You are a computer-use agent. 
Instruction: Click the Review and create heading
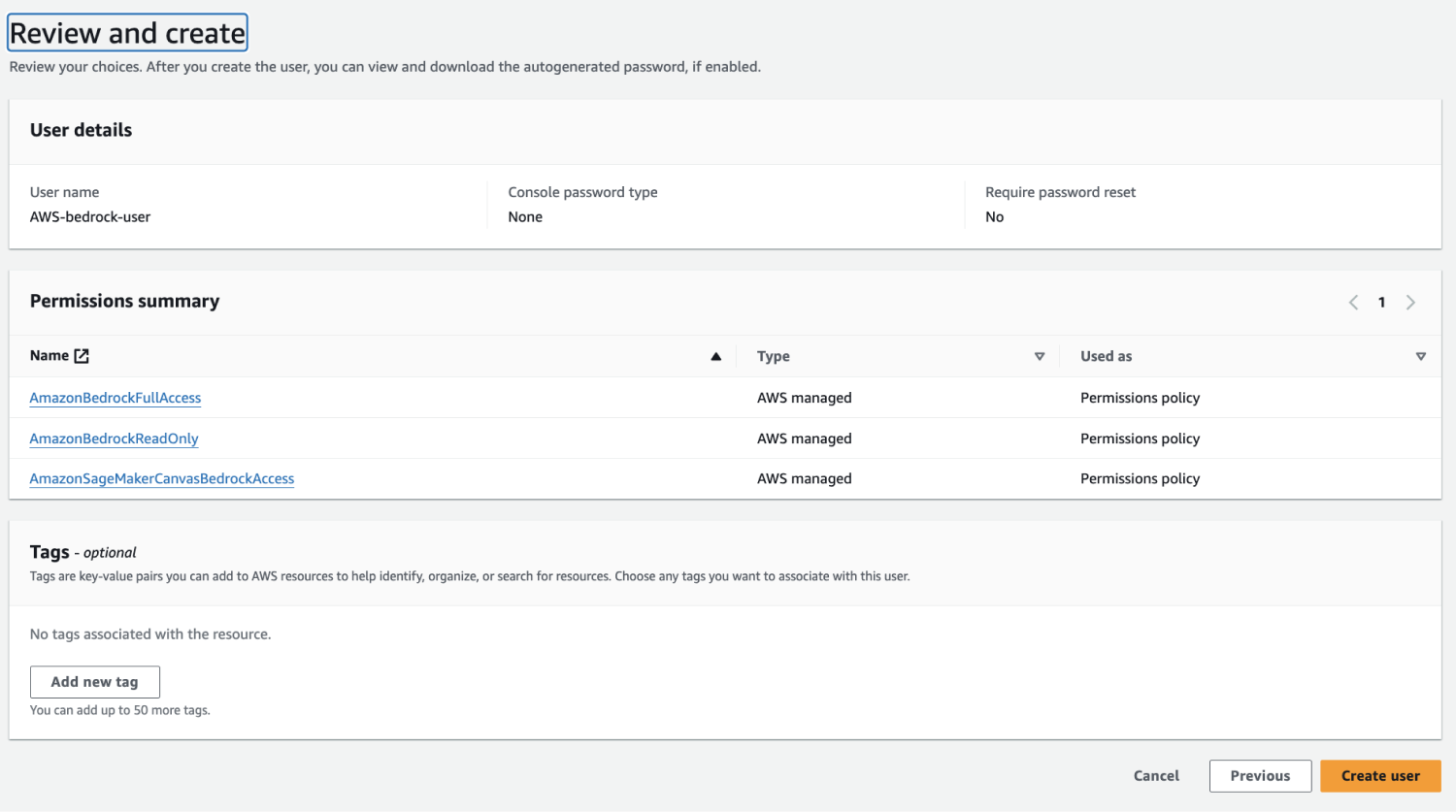pos(126,32)
